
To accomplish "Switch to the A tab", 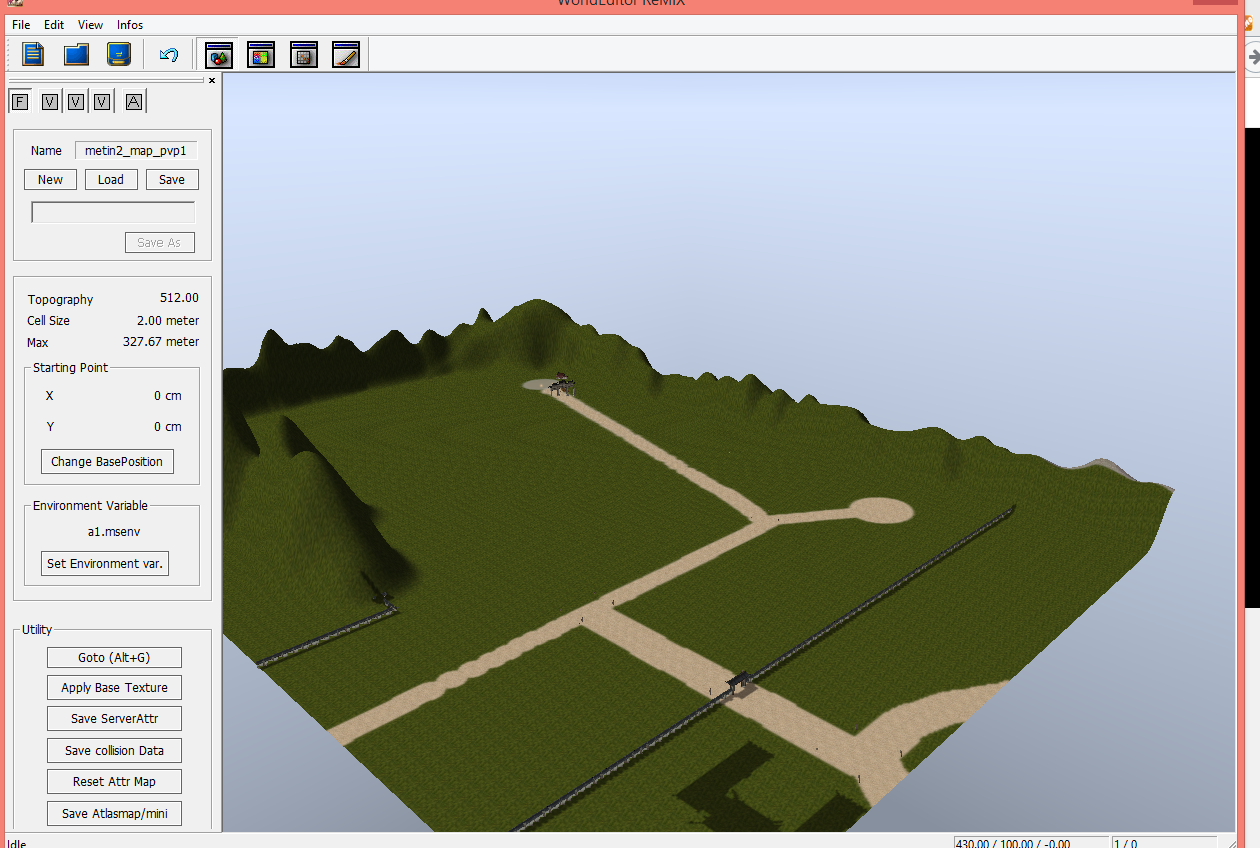I will 134,101.
